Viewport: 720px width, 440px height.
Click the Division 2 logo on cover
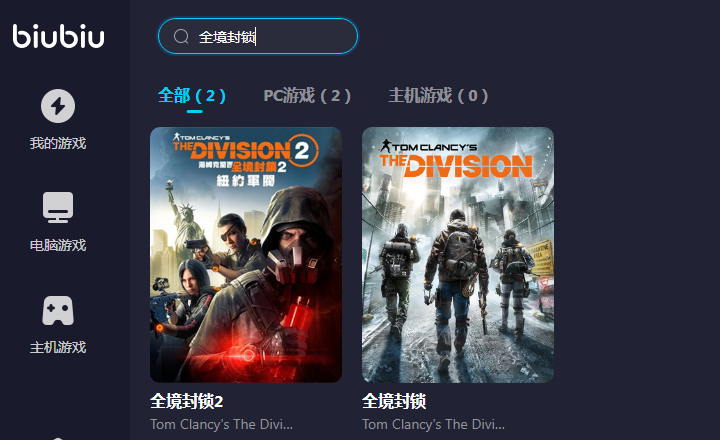[x=245, y=159]
